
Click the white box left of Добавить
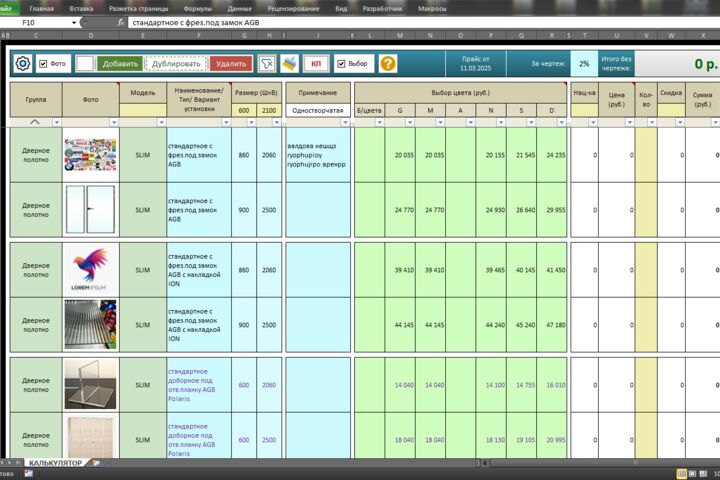[x=85, y=63]
